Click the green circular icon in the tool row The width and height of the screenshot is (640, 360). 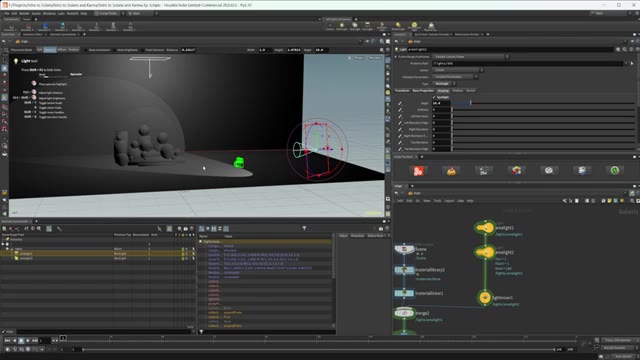point(614,171)
